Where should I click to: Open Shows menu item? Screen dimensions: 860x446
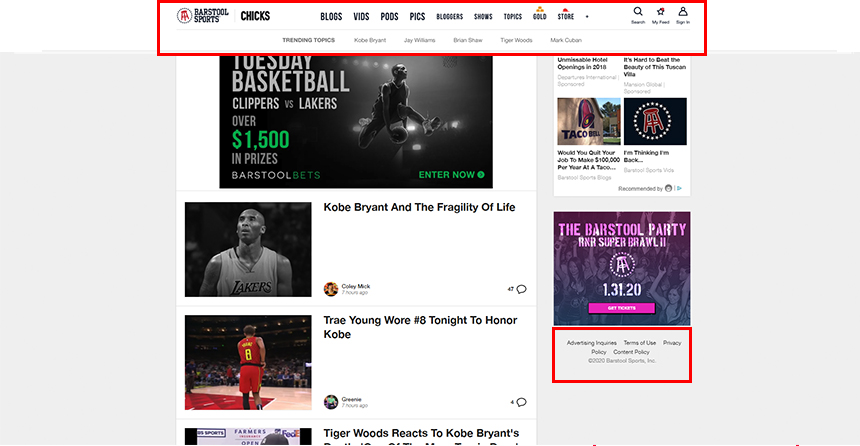click(x=483, y=17)
